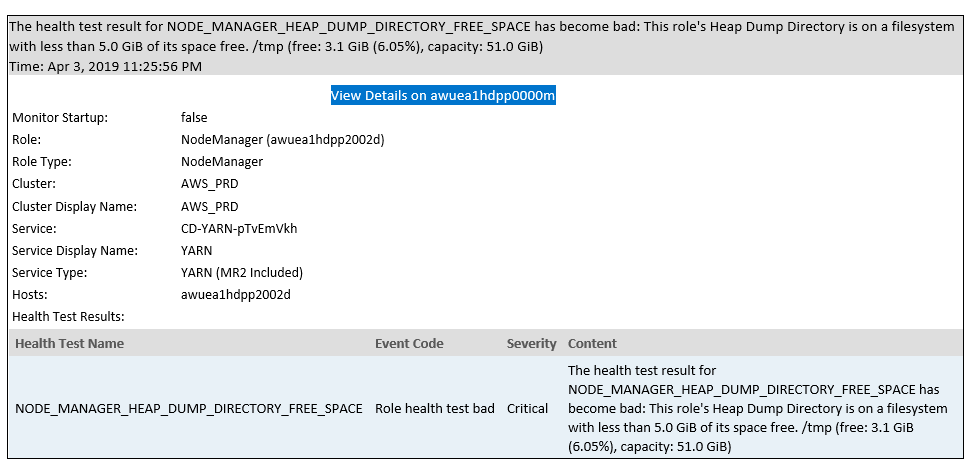Click the Monitor Startup label
Viewport: 974px width, 468px height.
click(x=60, y=118)
